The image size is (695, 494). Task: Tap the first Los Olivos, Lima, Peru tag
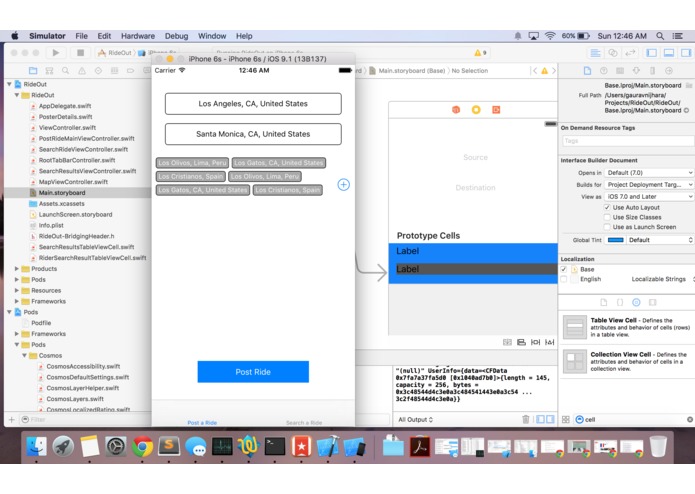192,163
